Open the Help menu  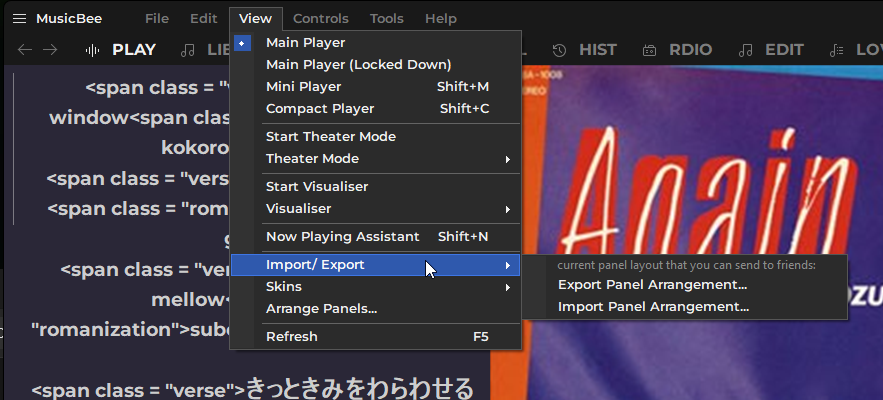point(441,19)
